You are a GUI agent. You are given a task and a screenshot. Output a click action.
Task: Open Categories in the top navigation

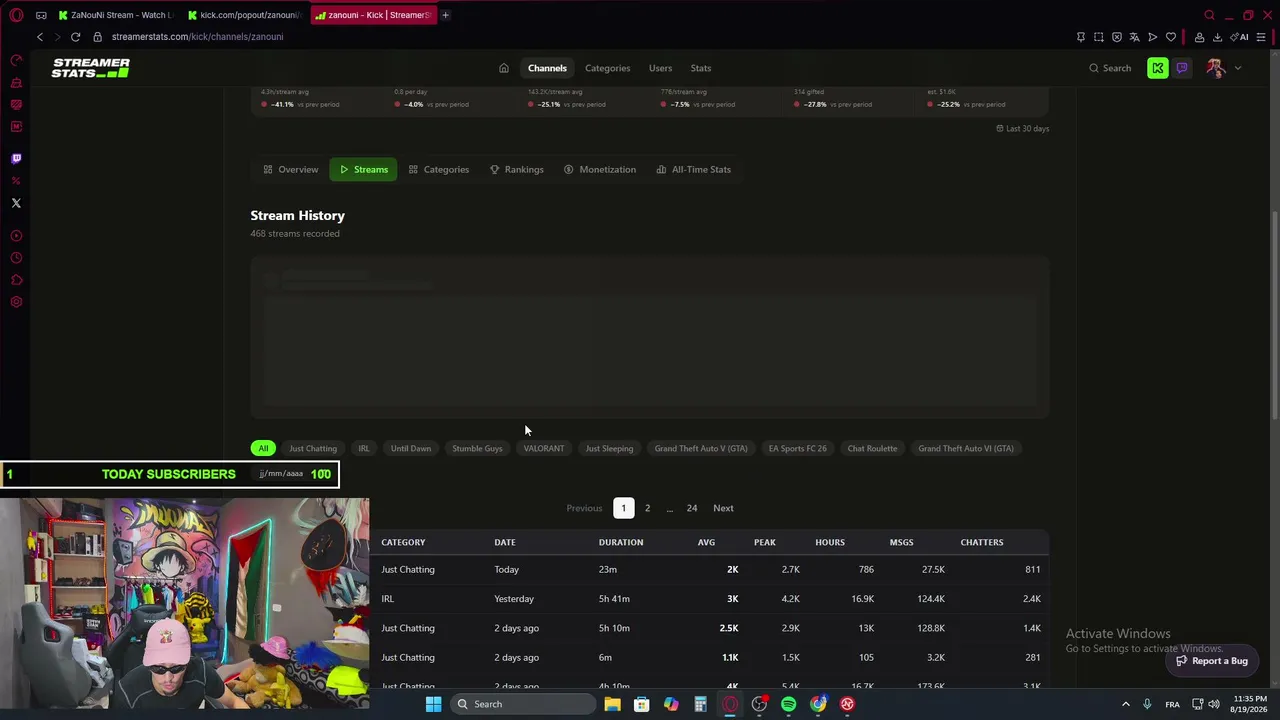point(608,68)
